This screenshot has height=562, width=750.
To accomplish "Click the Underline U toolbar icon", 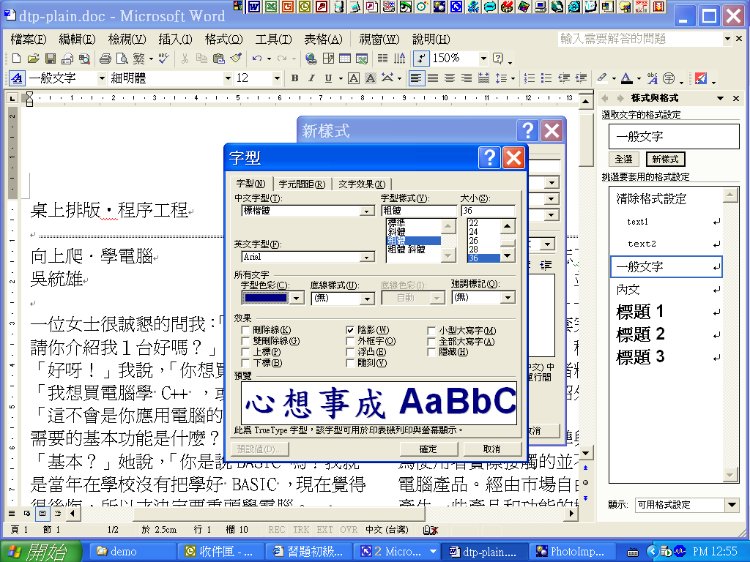I will (328, 78).
